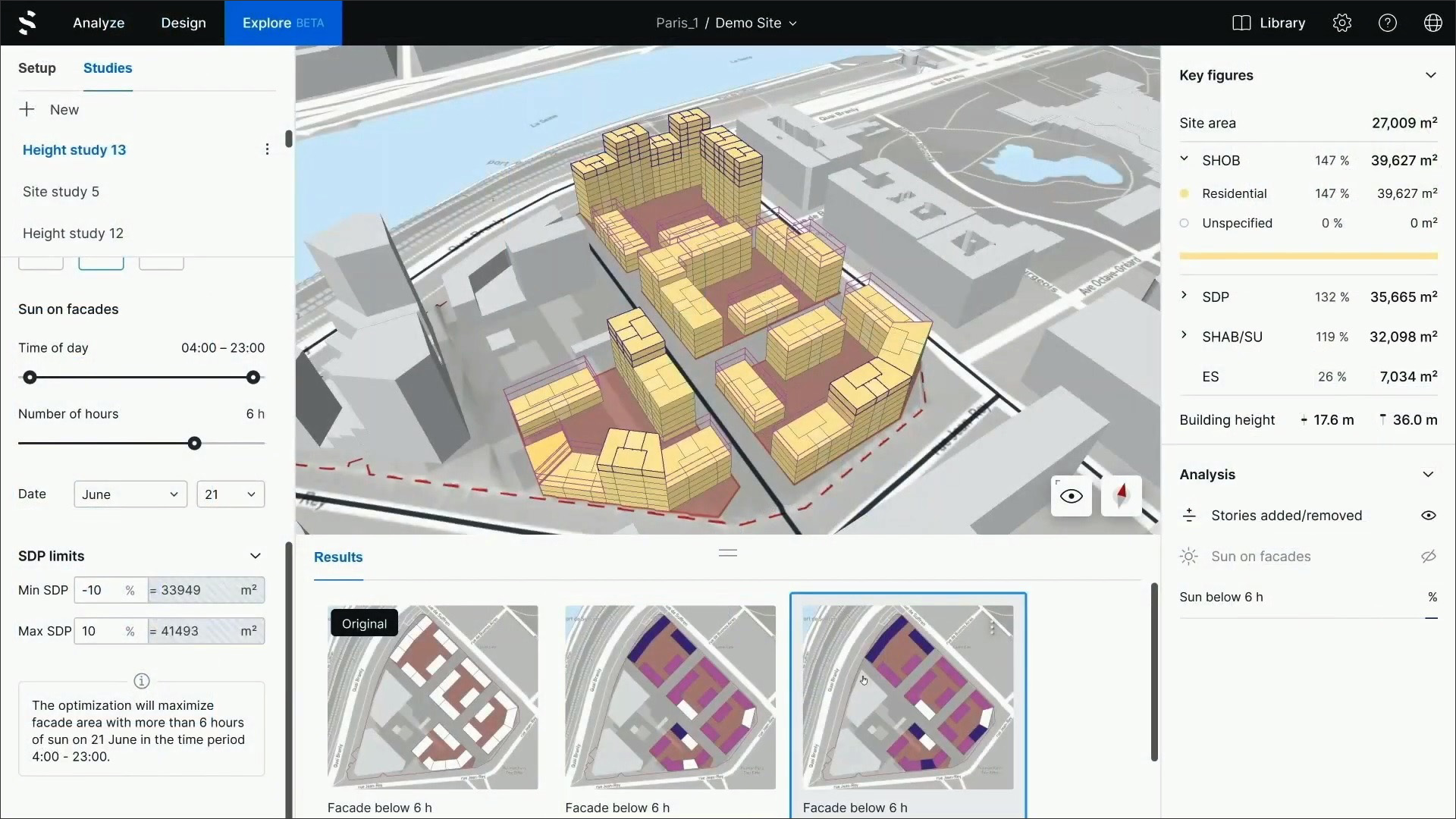Click the Residential yellow legend dot

pos(1185,193)
